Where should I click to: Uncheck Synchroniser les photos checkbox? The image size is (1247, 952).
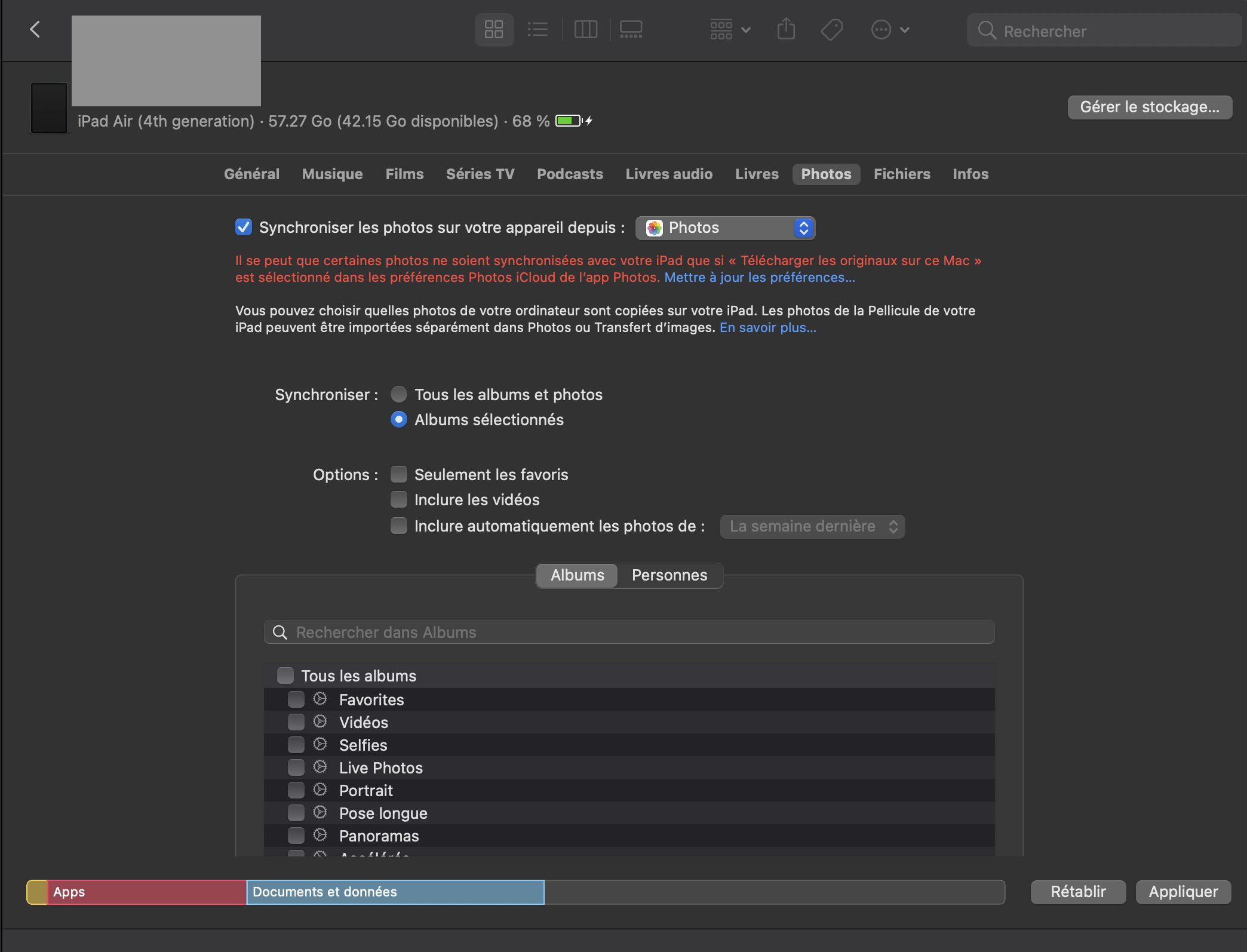243,228
